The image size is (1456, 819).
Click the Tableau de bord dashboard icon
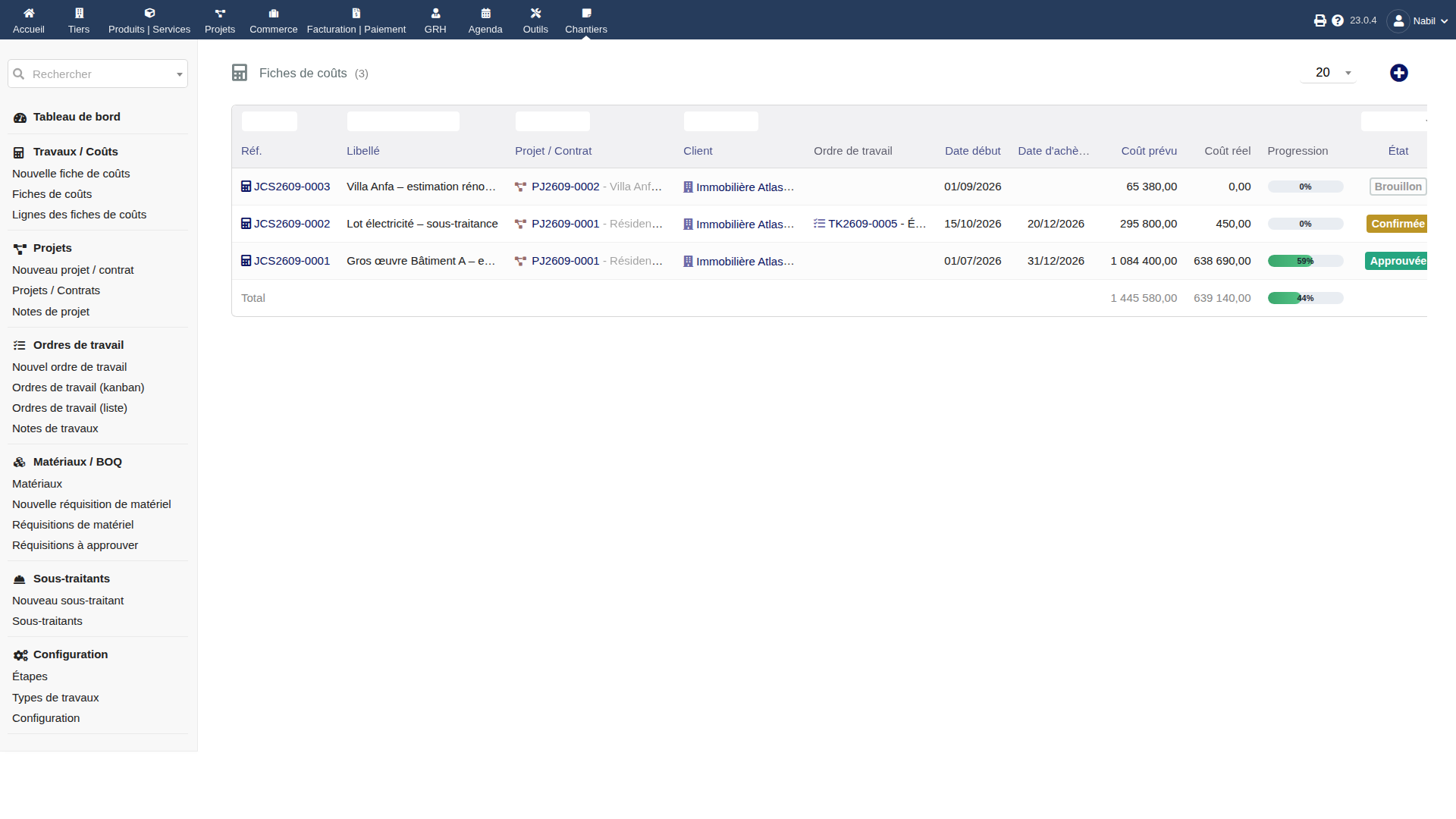[x=20, y=118]
